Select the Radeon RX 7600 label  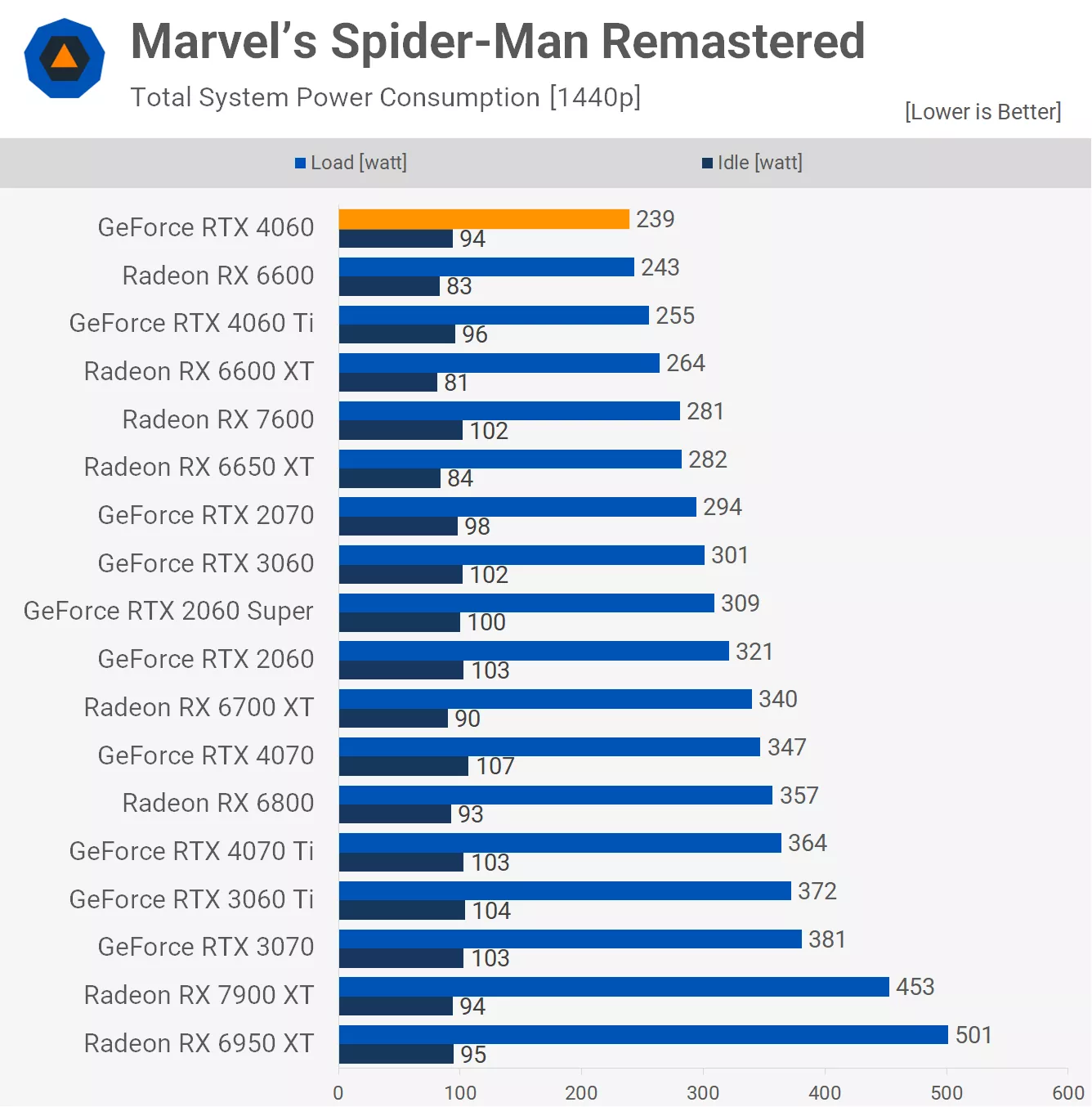point(217,419)
